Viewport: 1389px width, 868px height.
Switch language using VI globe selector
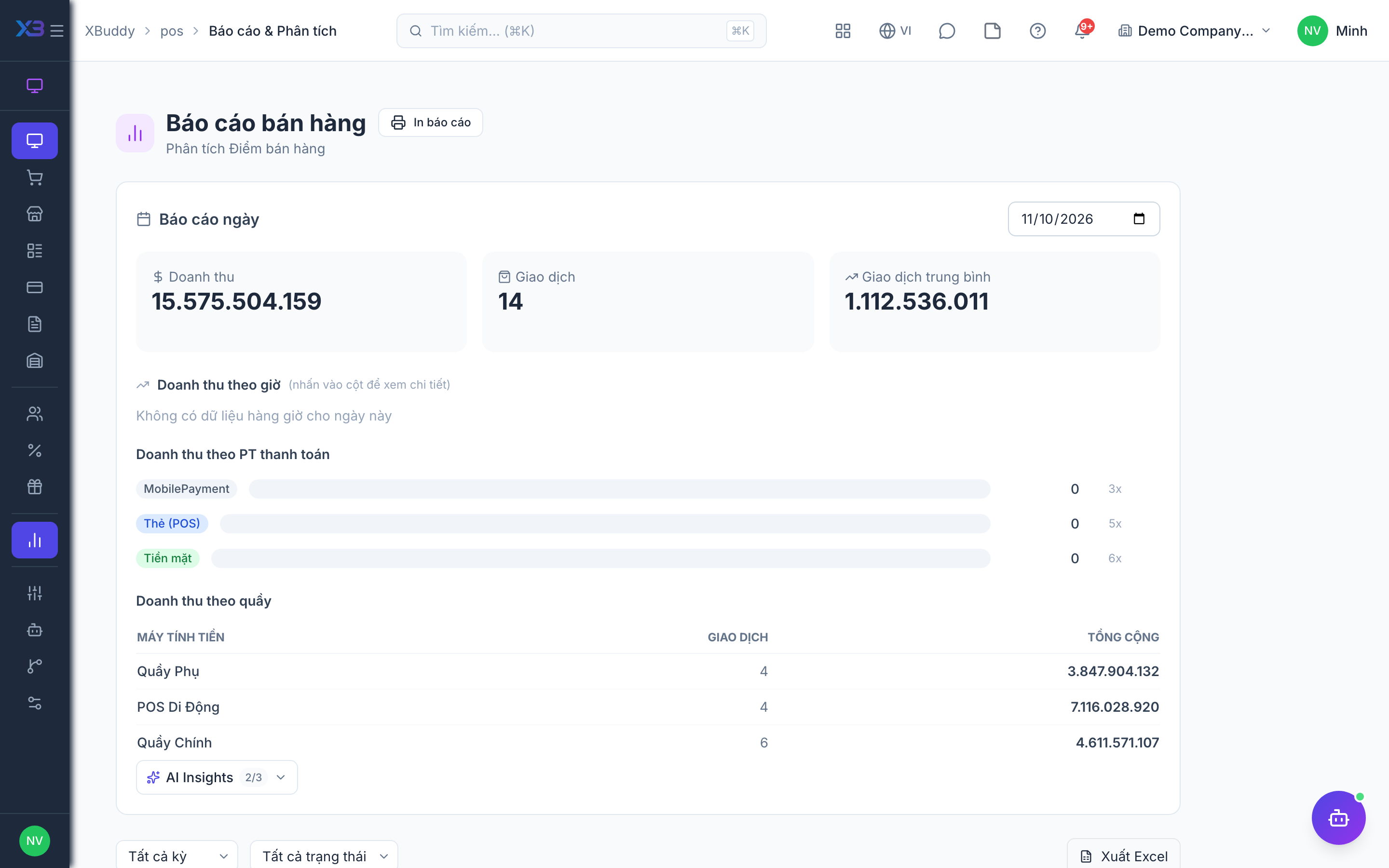(896, 31)
